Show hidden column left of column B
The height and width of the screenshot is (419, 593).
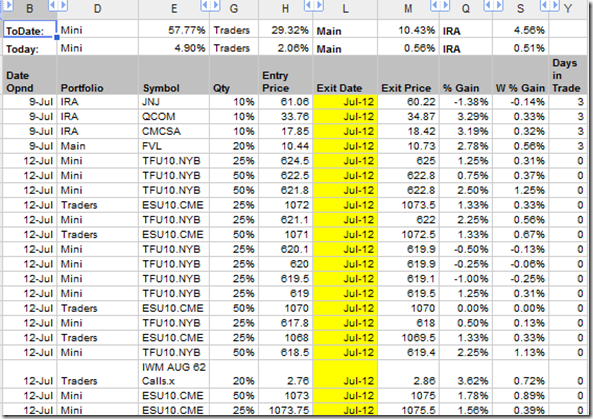(x=7, y=5)
